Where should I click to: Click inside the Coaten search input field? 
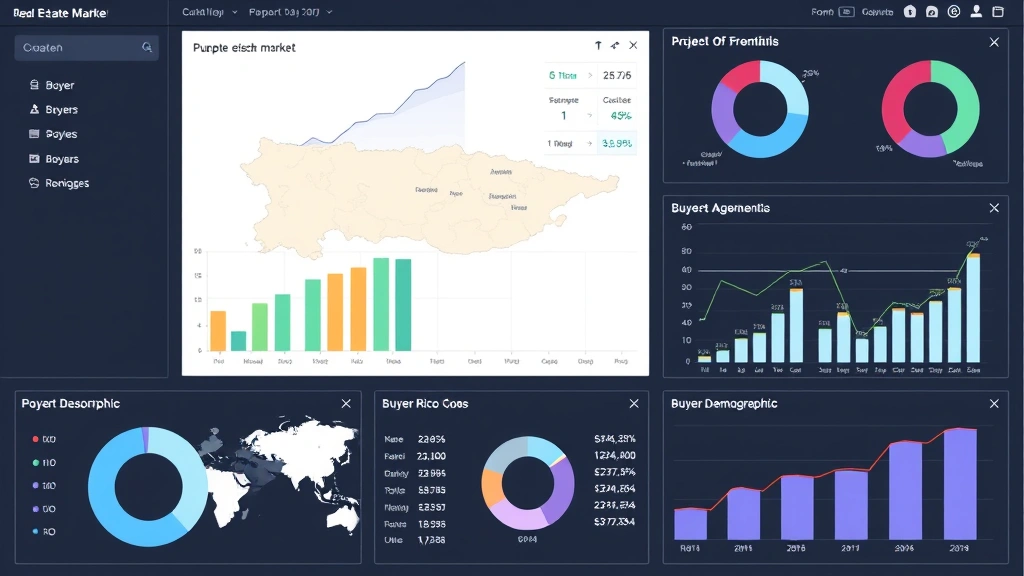click(x=75, y=47)
